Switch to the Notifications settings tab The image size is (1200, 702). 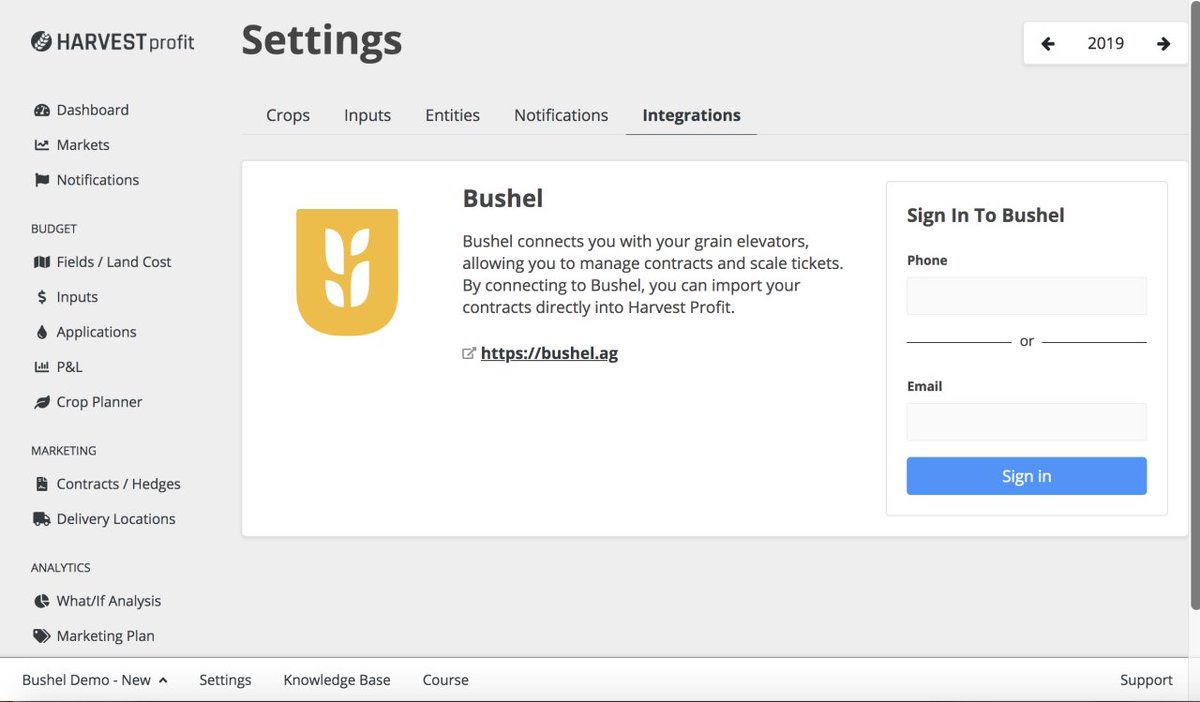[561, 115]
